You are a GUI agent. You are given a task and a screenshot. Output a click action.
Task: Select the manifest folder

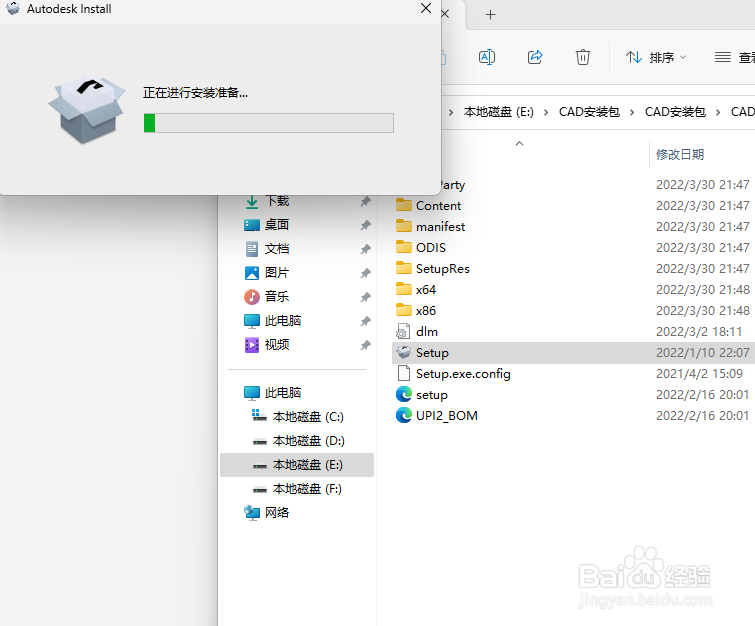tap(440, 227)
